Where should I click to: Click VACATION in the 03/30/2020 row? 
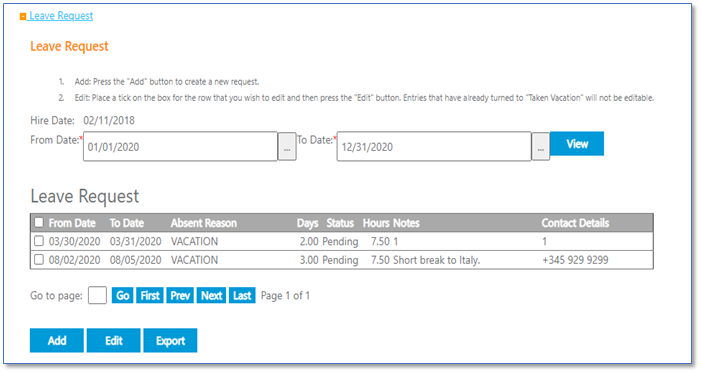[x=194, y=242]
